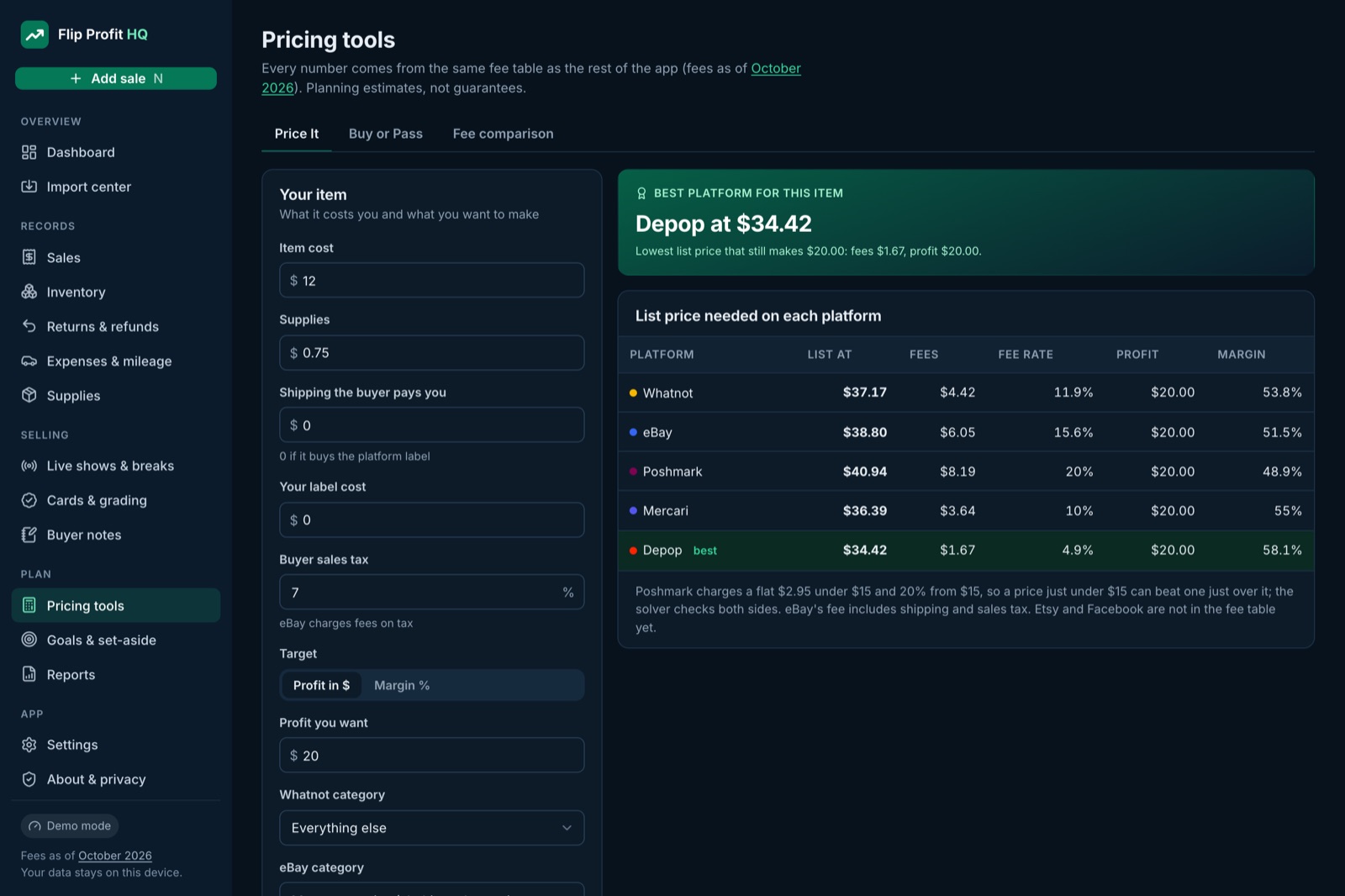Screen dimensions: 1345x896
Task: Click the About & privacy shield icon
Action: 29,779
